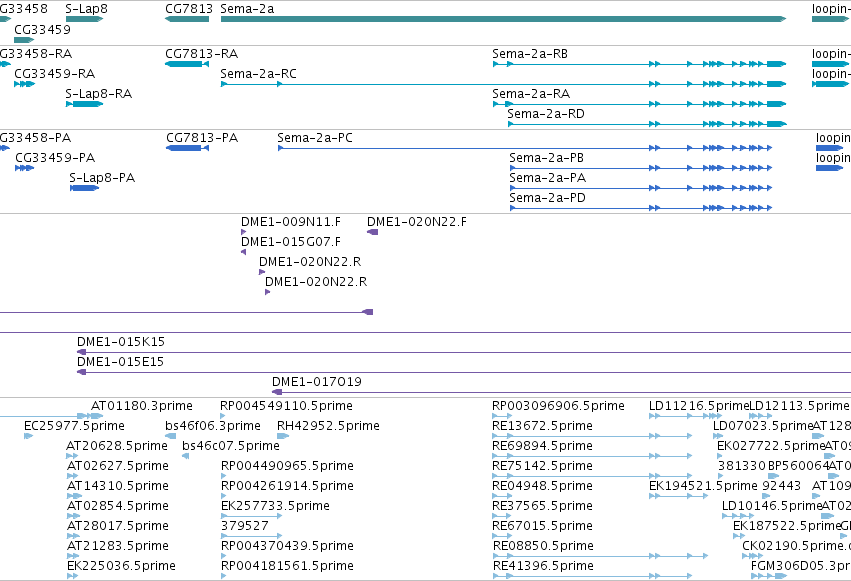Select EST AT28017.5prime
The image size is (851, 581).
[73, 537]
